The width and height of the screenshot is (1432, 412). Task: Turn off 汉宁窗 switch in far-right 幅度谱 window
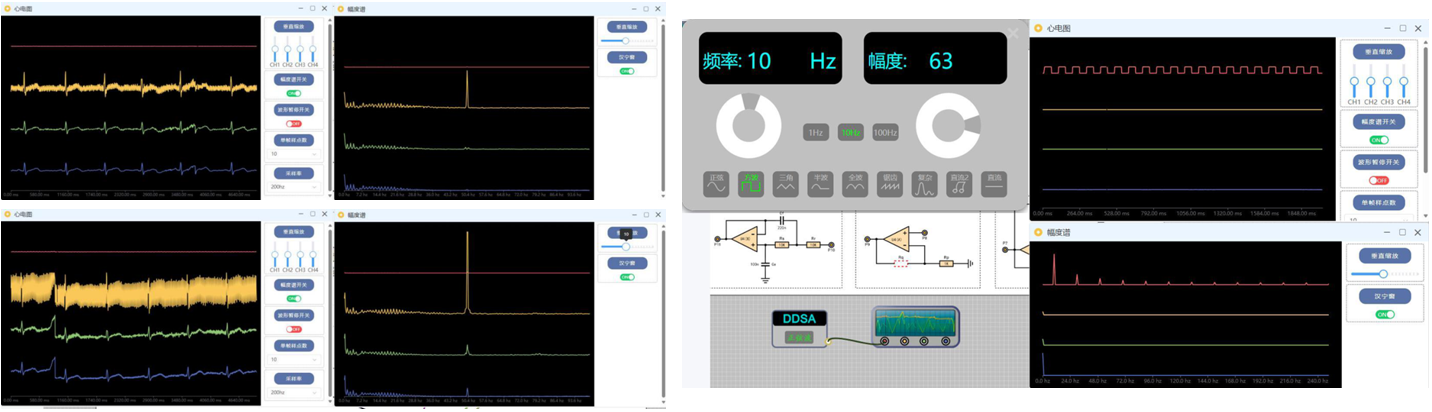pos(1384,314)
